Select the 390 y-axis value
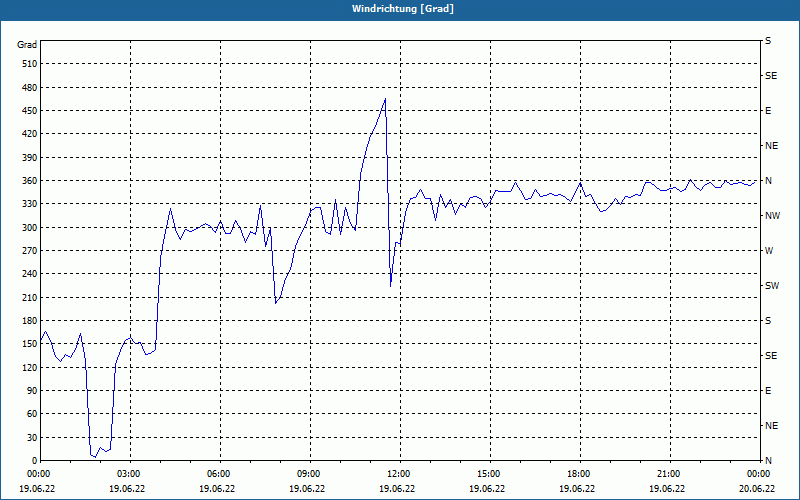This screenshot has width=800, height=500. tap(30, 157)
